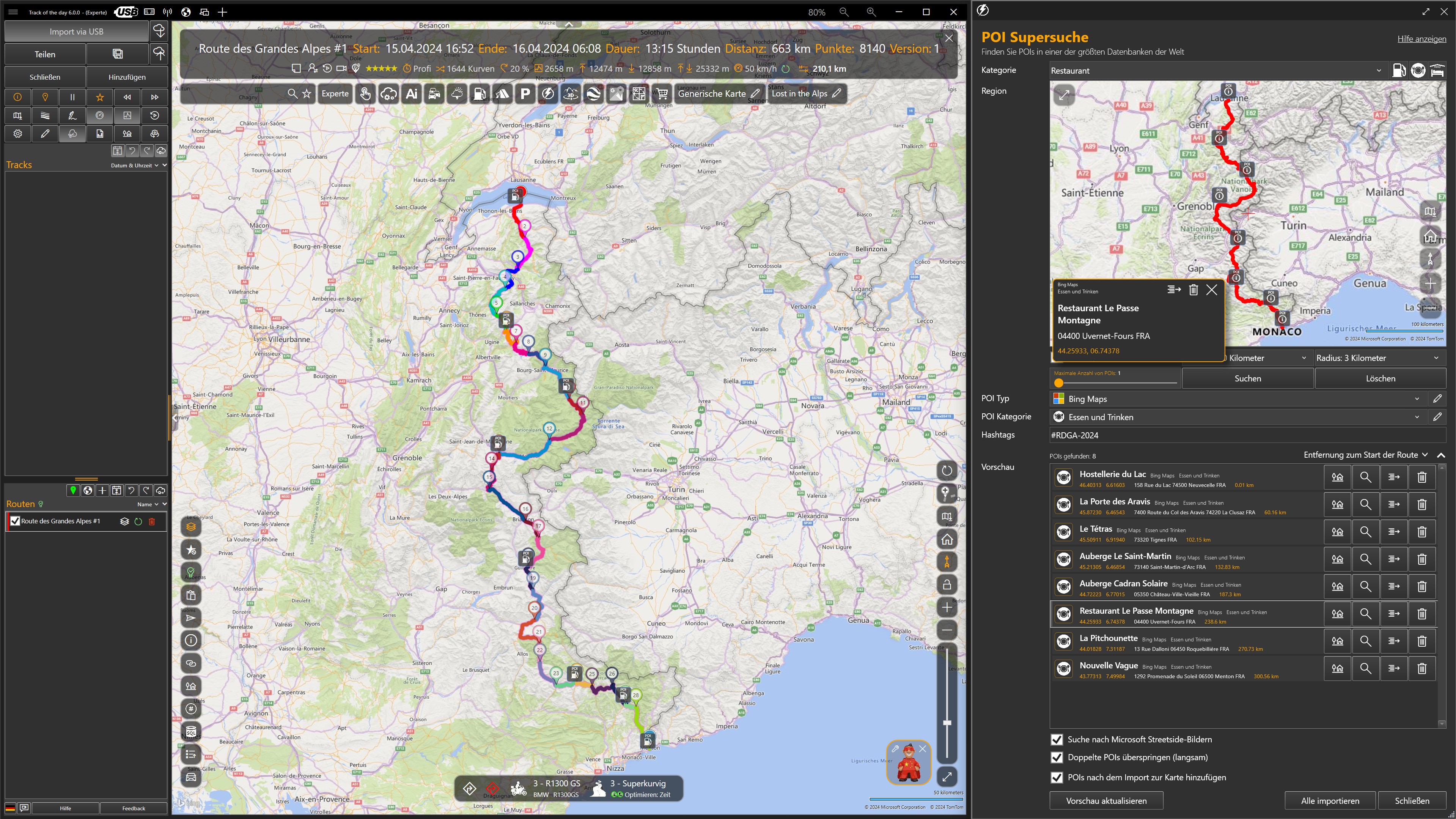Delete the Nouvelle Vague POI entry
This screenshot has width=1456, height=819.
1421,669
